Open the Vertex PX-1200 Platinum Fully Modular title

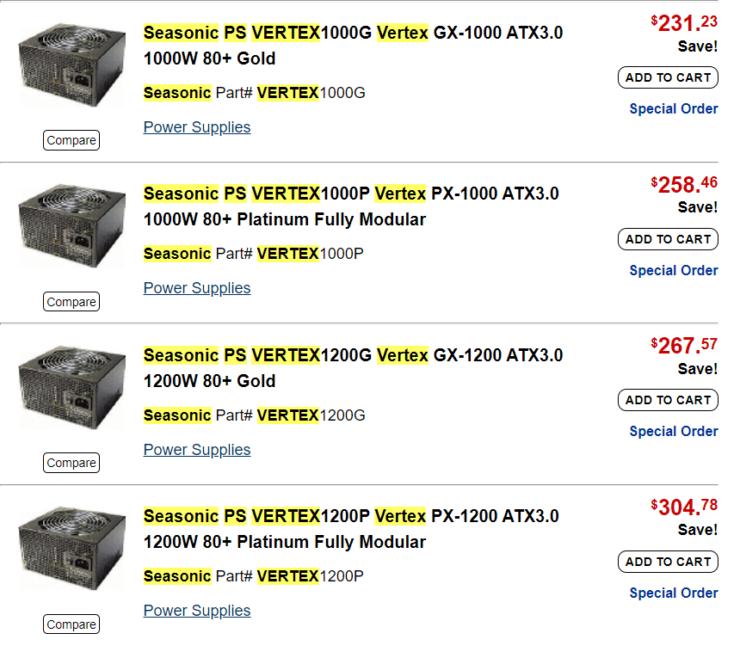tap(351, 529)
